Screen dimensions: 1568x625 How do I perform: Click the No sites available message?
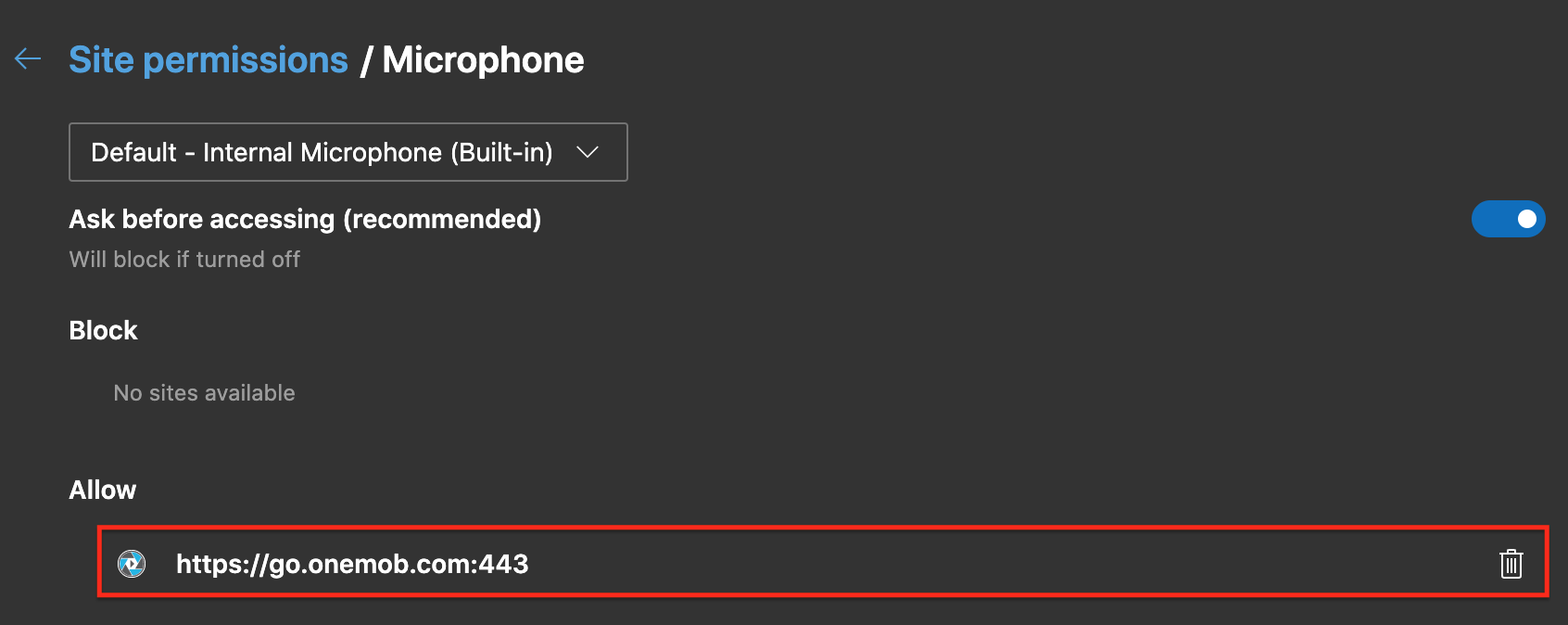[x=204, y=393]
